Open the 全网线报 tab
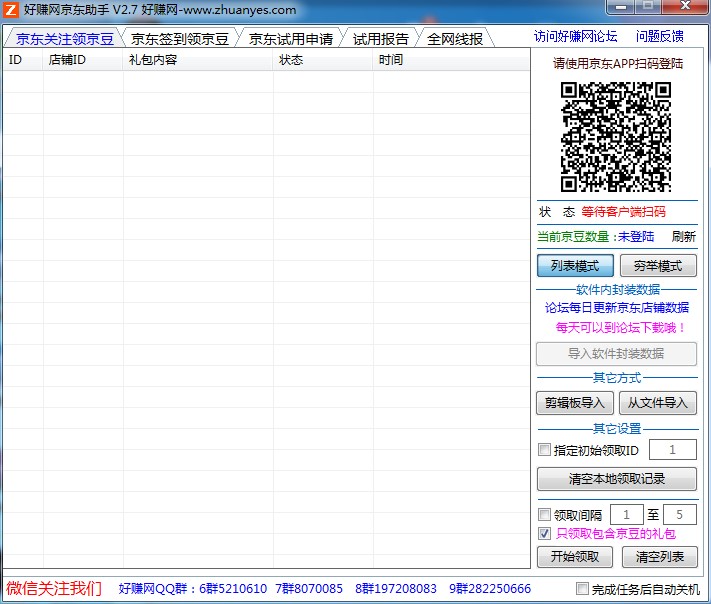The height and width of the screenshot is (604, 711). (455, 39)
